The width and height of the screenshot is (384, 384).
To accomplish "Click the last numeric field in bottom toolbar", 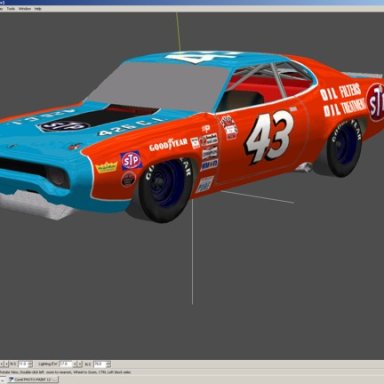I will pos(100,364).
